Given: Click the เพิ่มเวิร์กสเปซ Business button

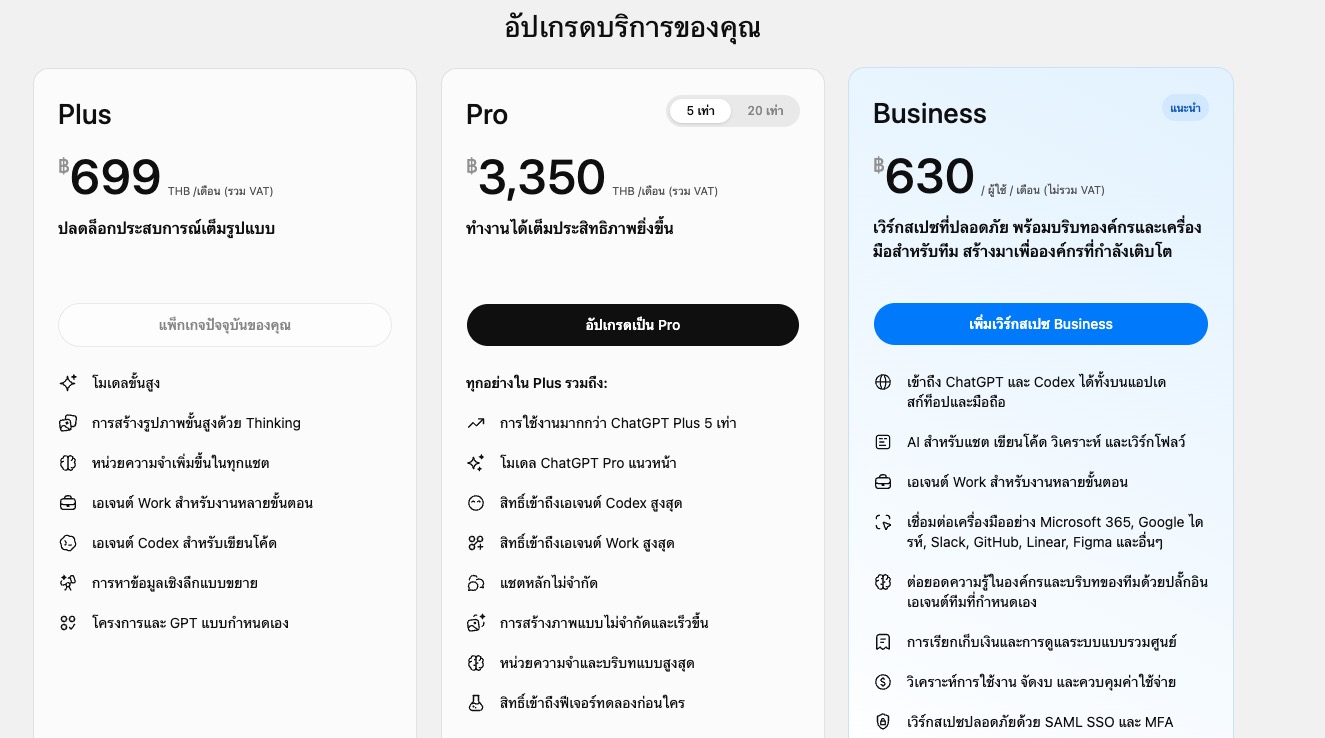Looking at the screenshot, I should click(1041, 324).
